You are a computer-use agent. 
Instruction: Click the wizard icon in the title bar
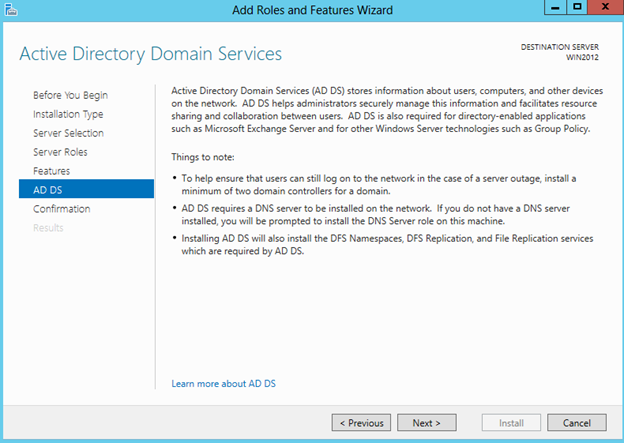[x=11, y=9]
